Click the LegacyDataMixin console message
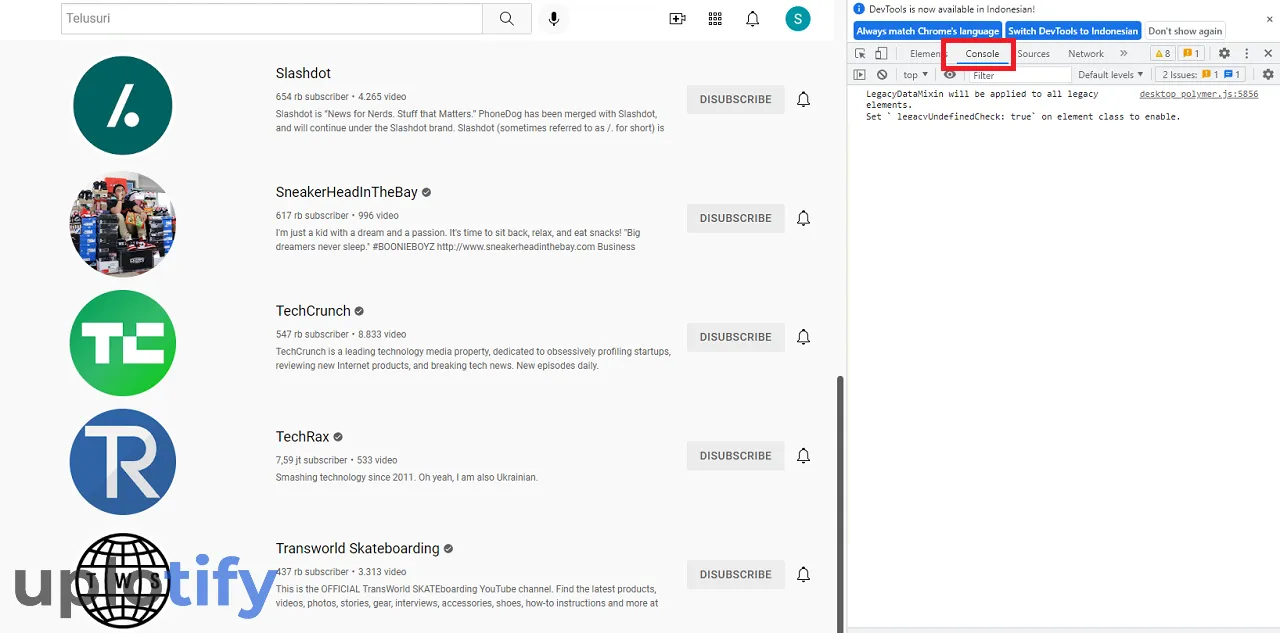The image size is (1280, 633). click(1023, 105)
